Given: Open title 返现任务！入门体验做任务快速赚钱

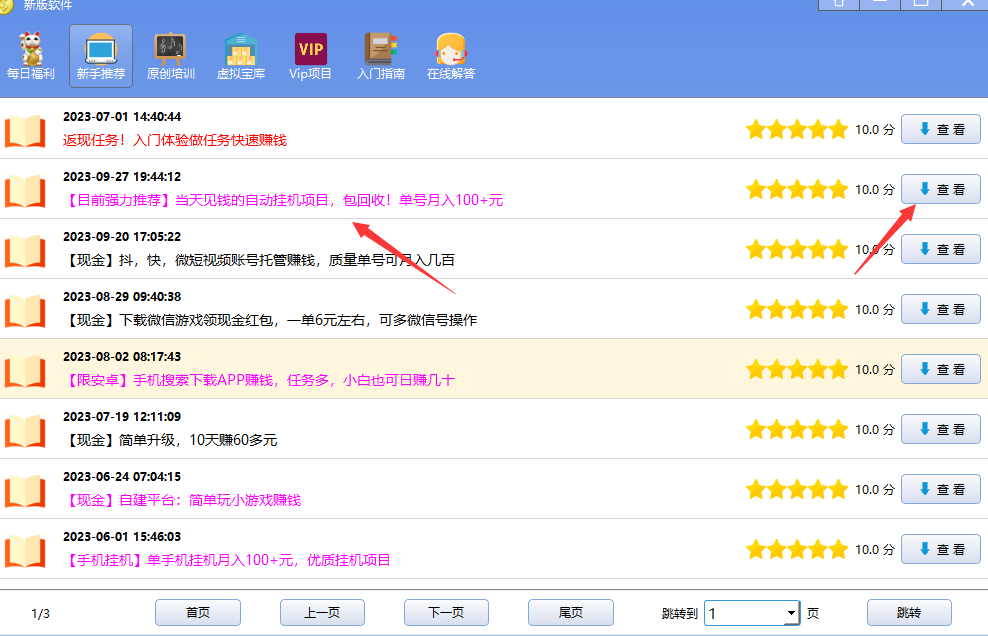Looking at the screenshot, I should 175,140.
